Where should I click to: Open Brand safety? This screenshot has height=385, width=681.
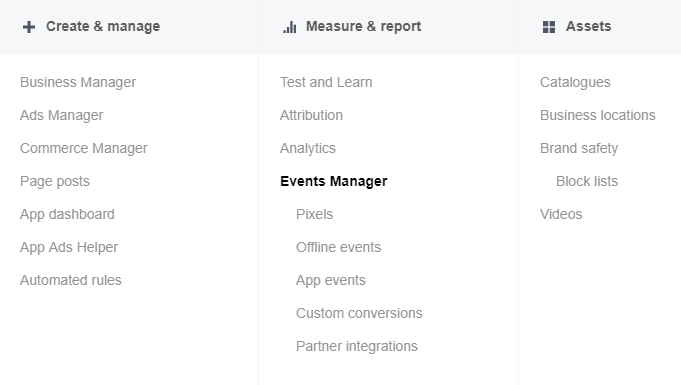579,148
